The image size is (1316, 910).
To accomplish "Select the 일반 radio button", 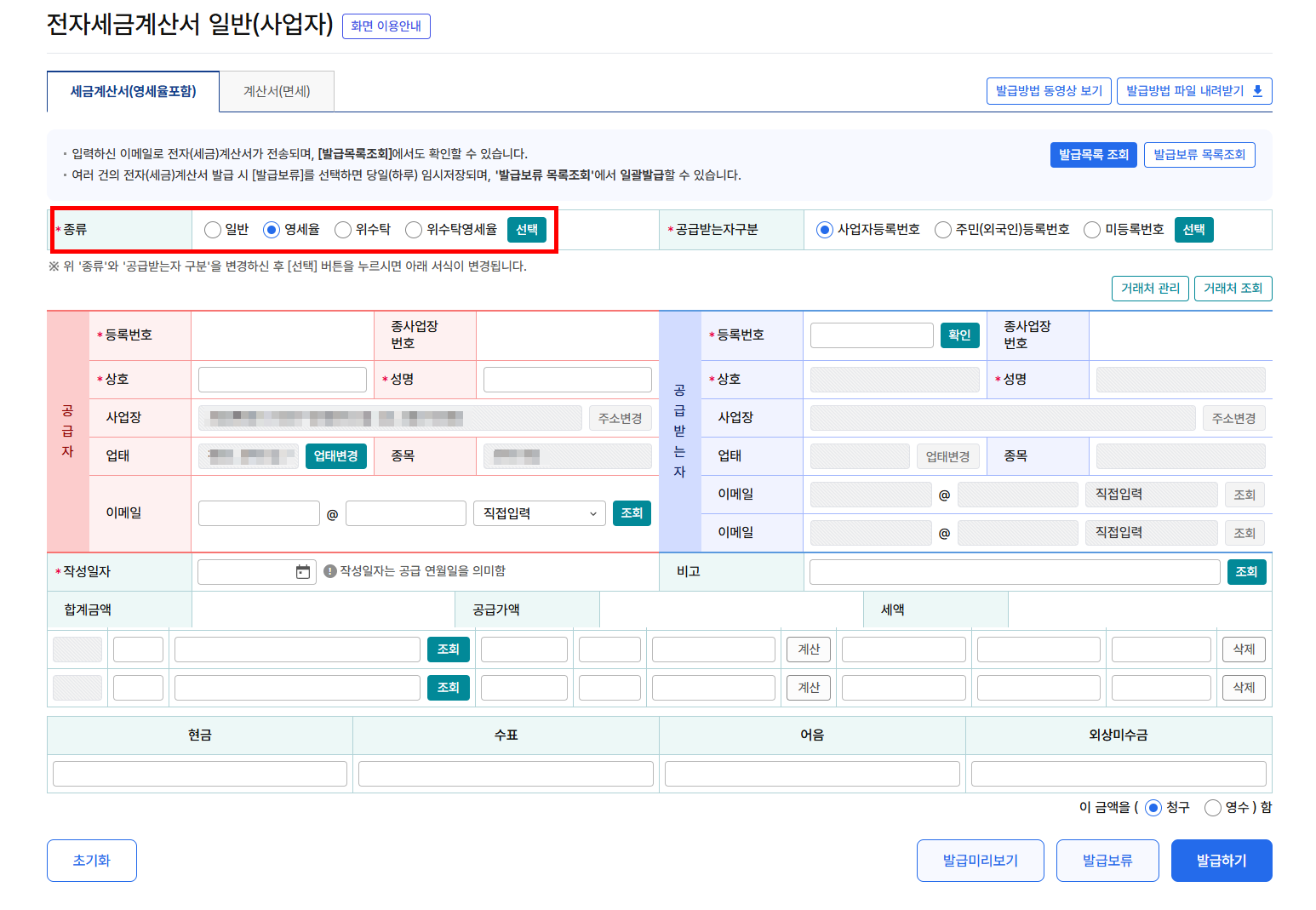I will pos(213,230).
